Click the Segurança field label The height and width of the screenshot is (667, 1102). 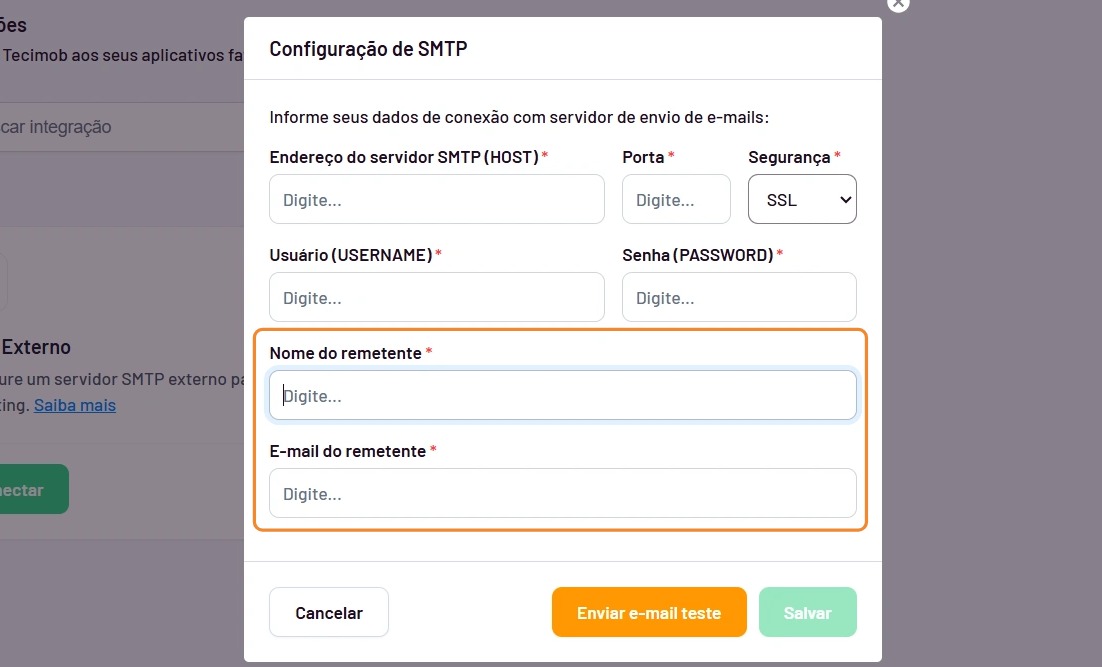pos(789,157)
